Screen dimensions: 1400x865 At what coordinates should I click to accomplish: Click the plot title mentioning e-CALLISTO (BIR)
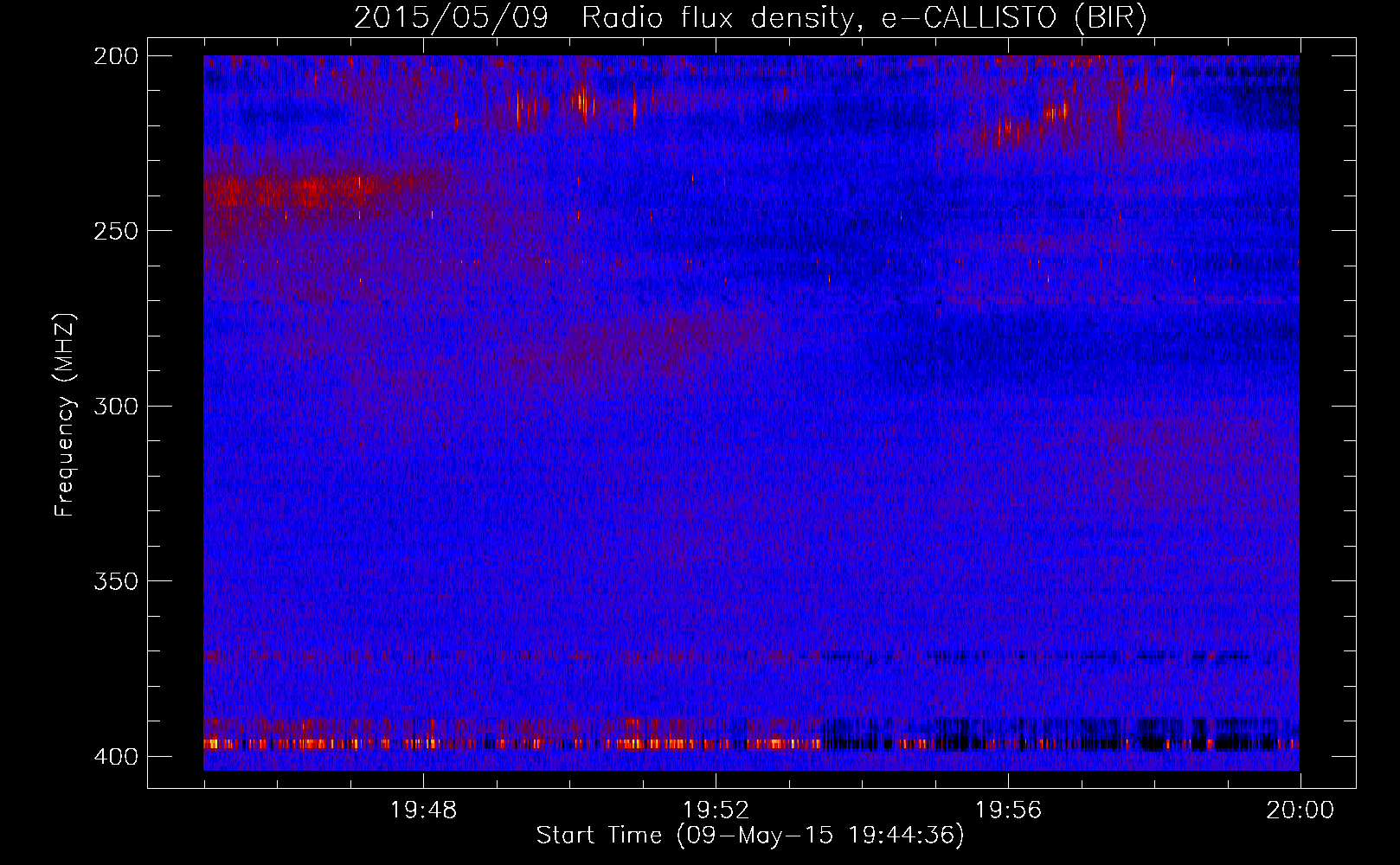tap(750, 17)
